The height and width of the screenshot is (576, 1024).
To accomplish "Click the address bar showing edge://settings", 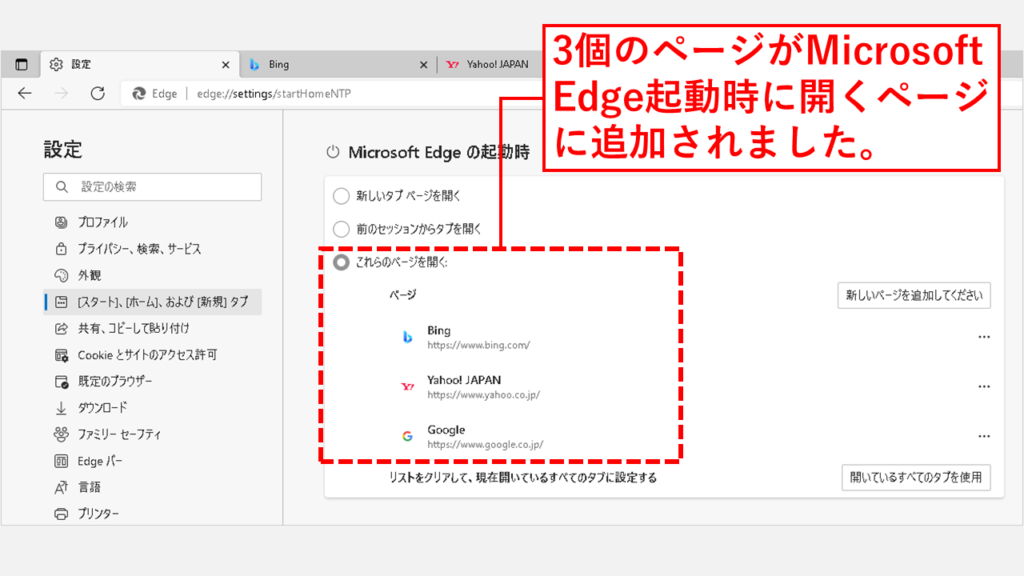I will click(330, 93).
